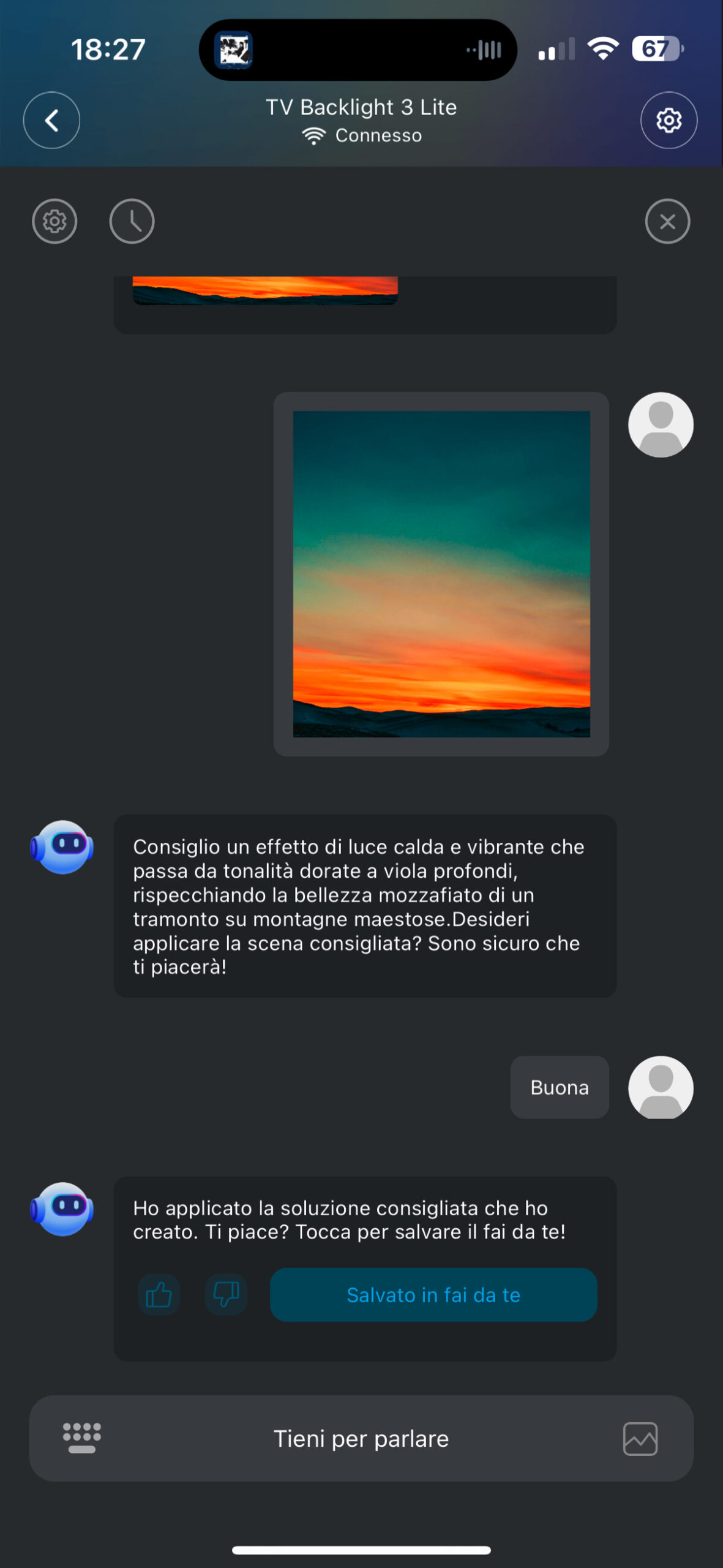Tap the user avatar beside Buona
The height and width of the screenshot is (1568, 723).
pyautogui.click(x=661, y=1087)
